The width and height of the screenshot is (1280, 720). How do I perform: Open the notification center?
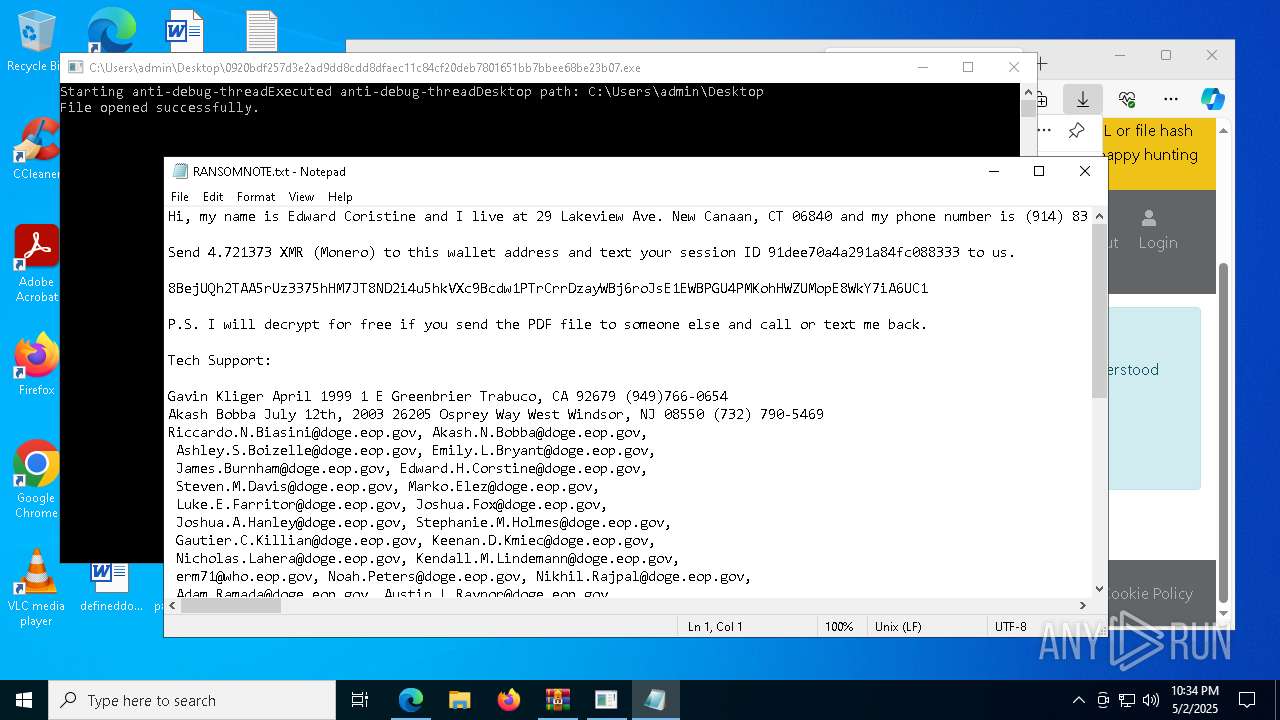point(1247,700)
